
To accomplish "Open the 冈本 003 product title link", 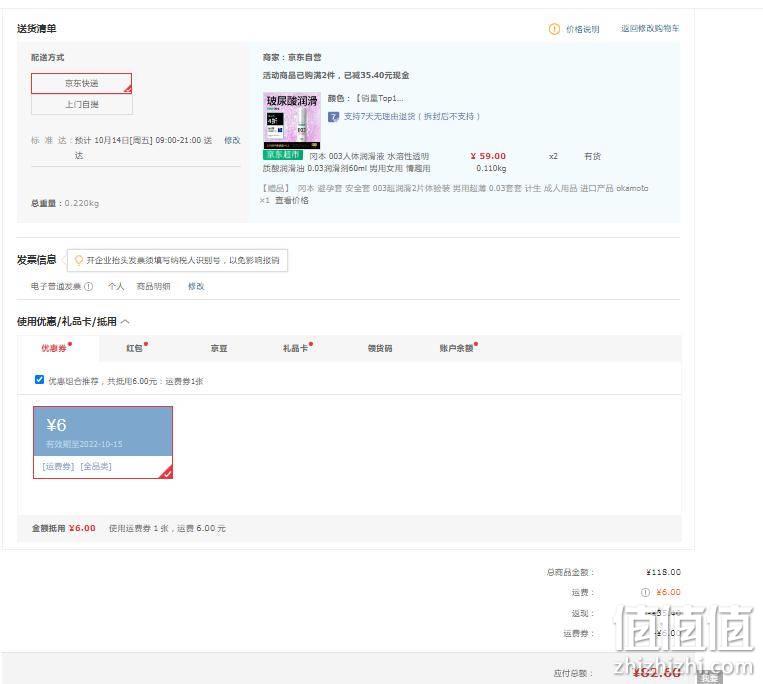I will click(346, 162).
